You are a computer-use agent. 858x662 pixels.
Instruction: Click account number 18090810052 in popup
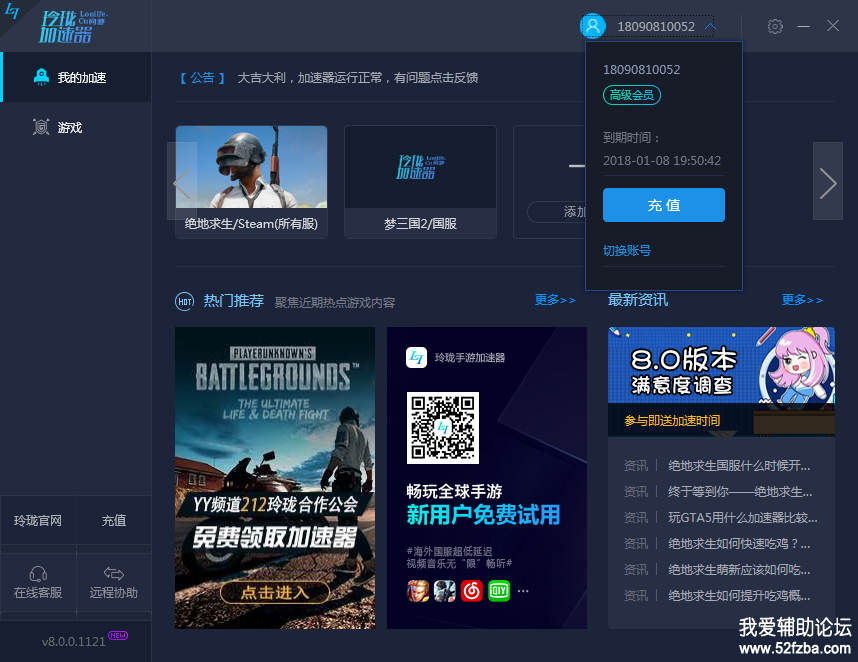(x=641, y=69)
